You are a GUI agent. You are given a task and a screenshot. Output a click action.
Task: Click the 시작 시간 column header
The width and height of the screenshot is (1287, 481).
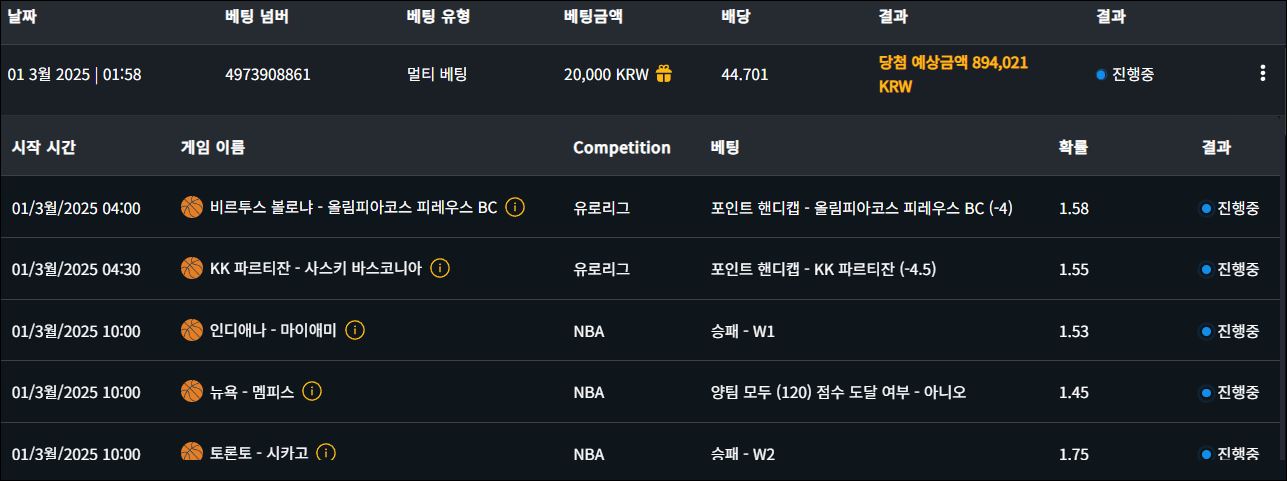point(44,147)
